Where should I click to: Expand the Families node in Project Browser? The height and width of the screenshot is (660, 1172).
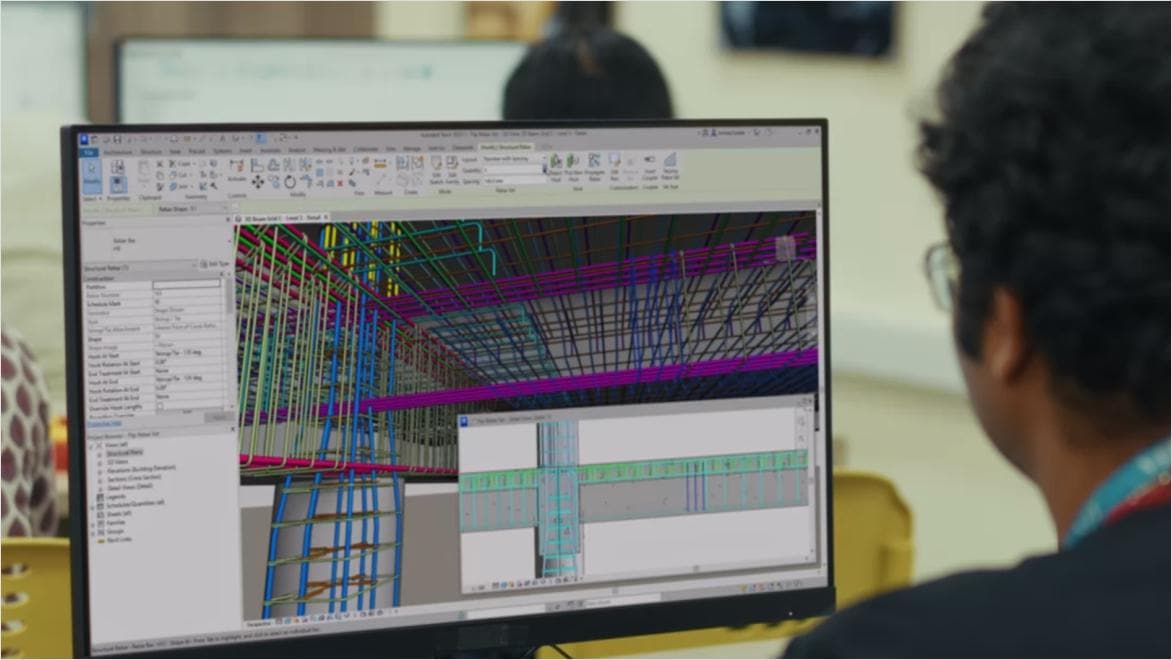click(92, 523)
